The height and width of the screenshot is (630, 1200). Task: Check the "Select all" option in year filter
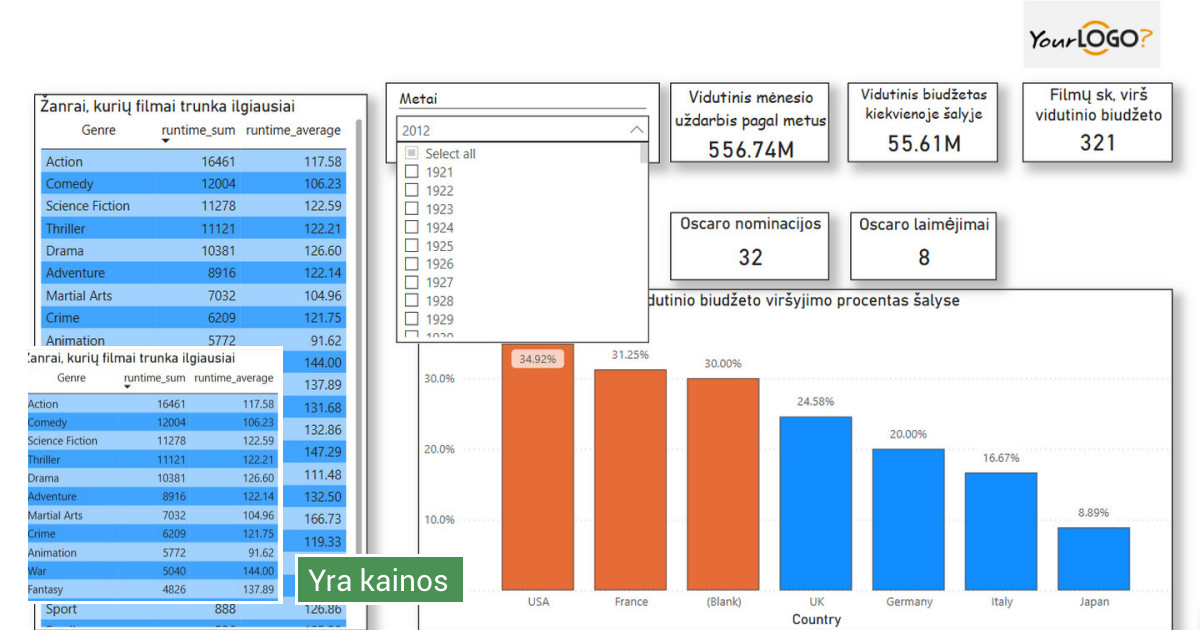point(411,152)
